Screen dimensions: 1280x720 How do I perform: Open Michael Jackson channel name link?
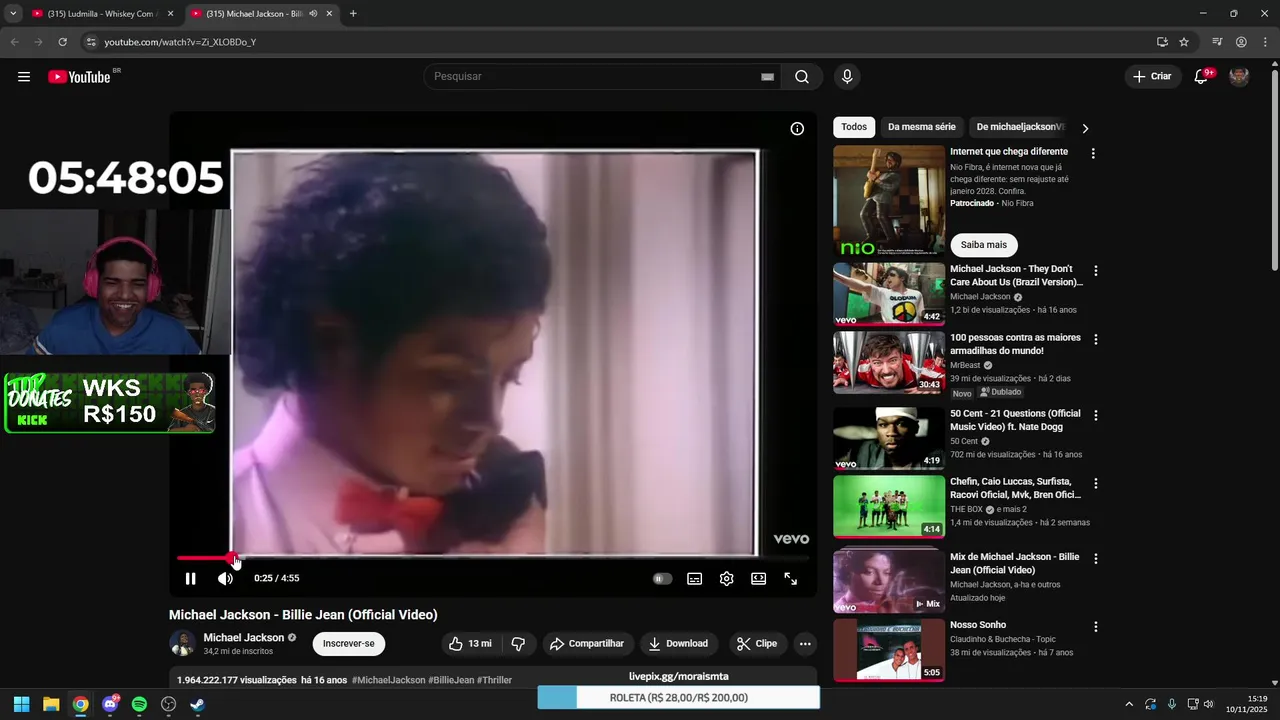point(244,637)
